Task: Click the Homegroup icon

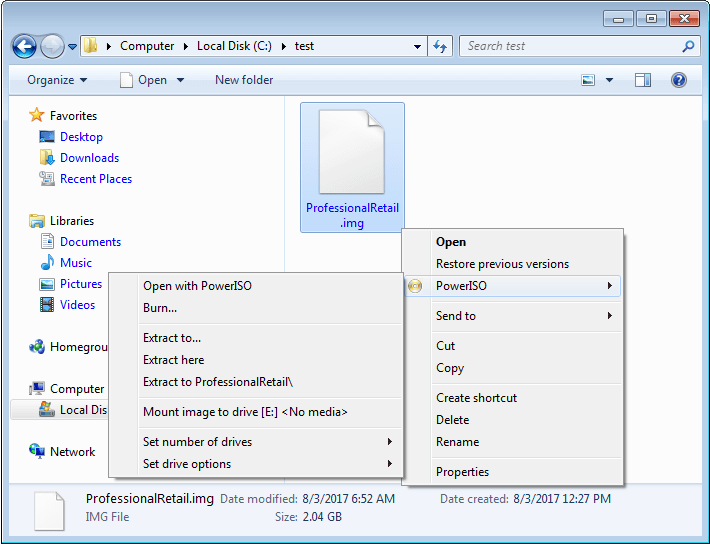Action: (37, 347)
